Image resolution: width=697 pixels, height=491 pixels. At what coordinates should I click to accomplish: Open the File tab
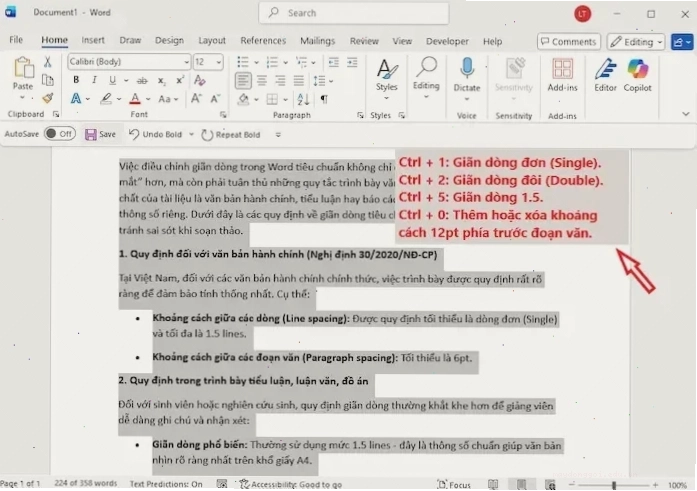click(16, 40)
